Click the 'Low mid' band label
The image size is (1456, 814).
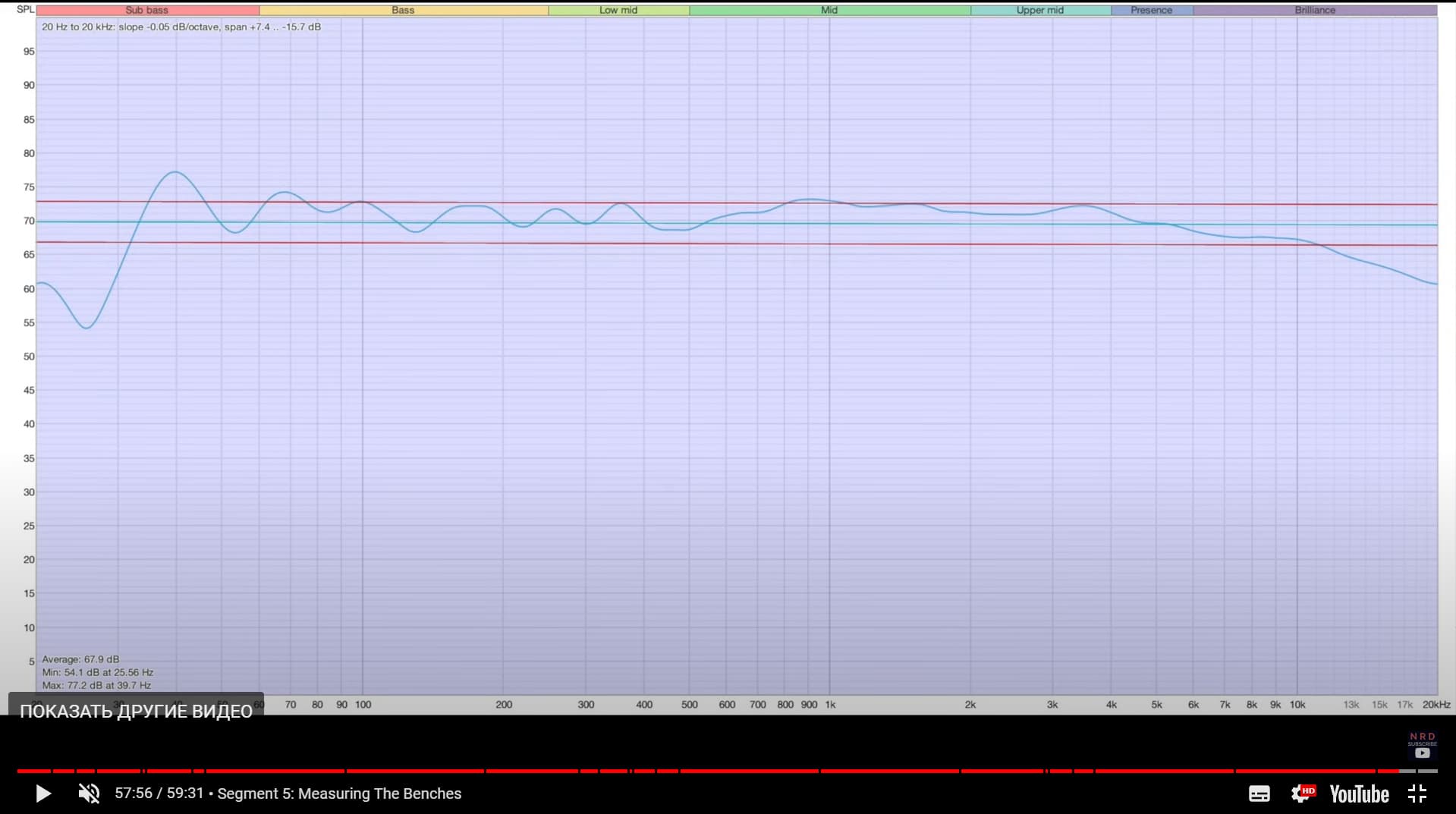click(618, 11)
